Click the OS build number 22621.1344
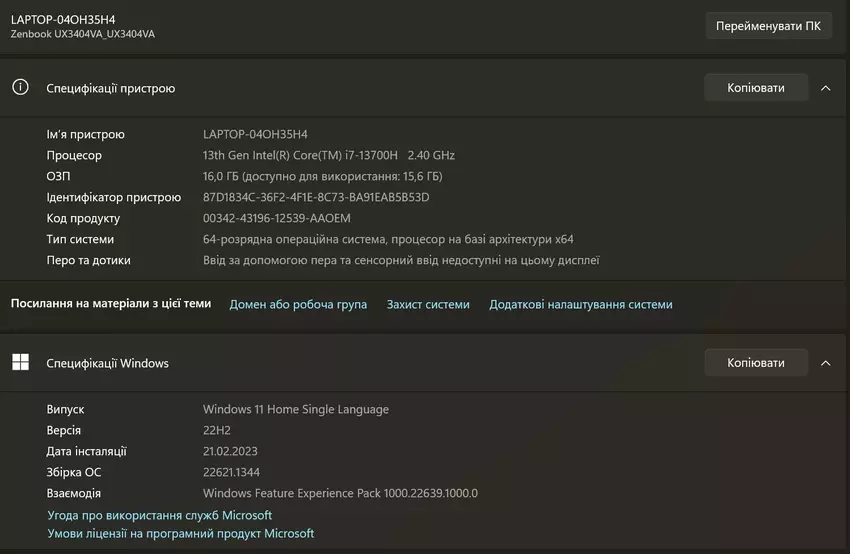 click(x=236, y=472)
